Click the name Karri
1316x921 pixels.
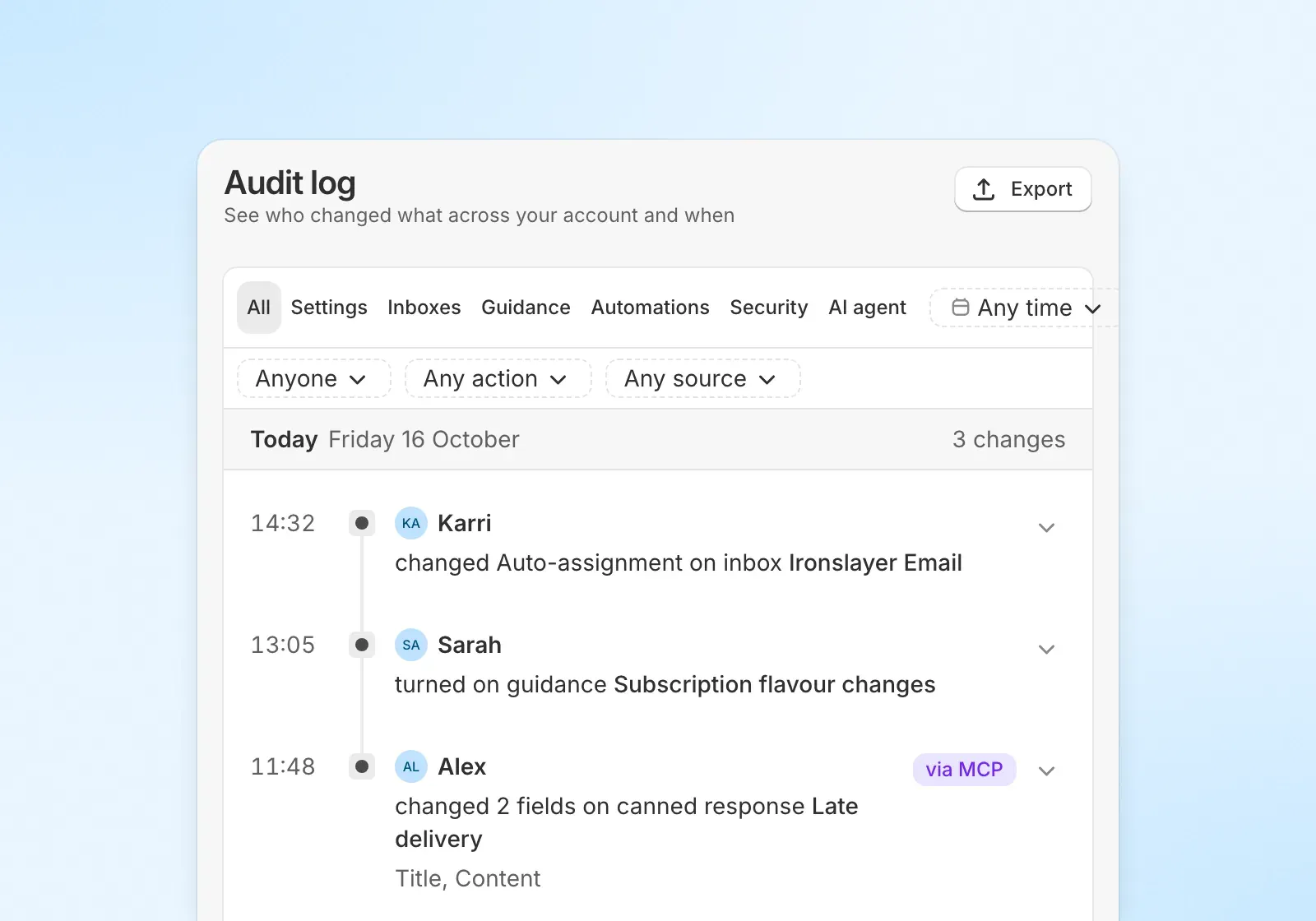(465, 523)
